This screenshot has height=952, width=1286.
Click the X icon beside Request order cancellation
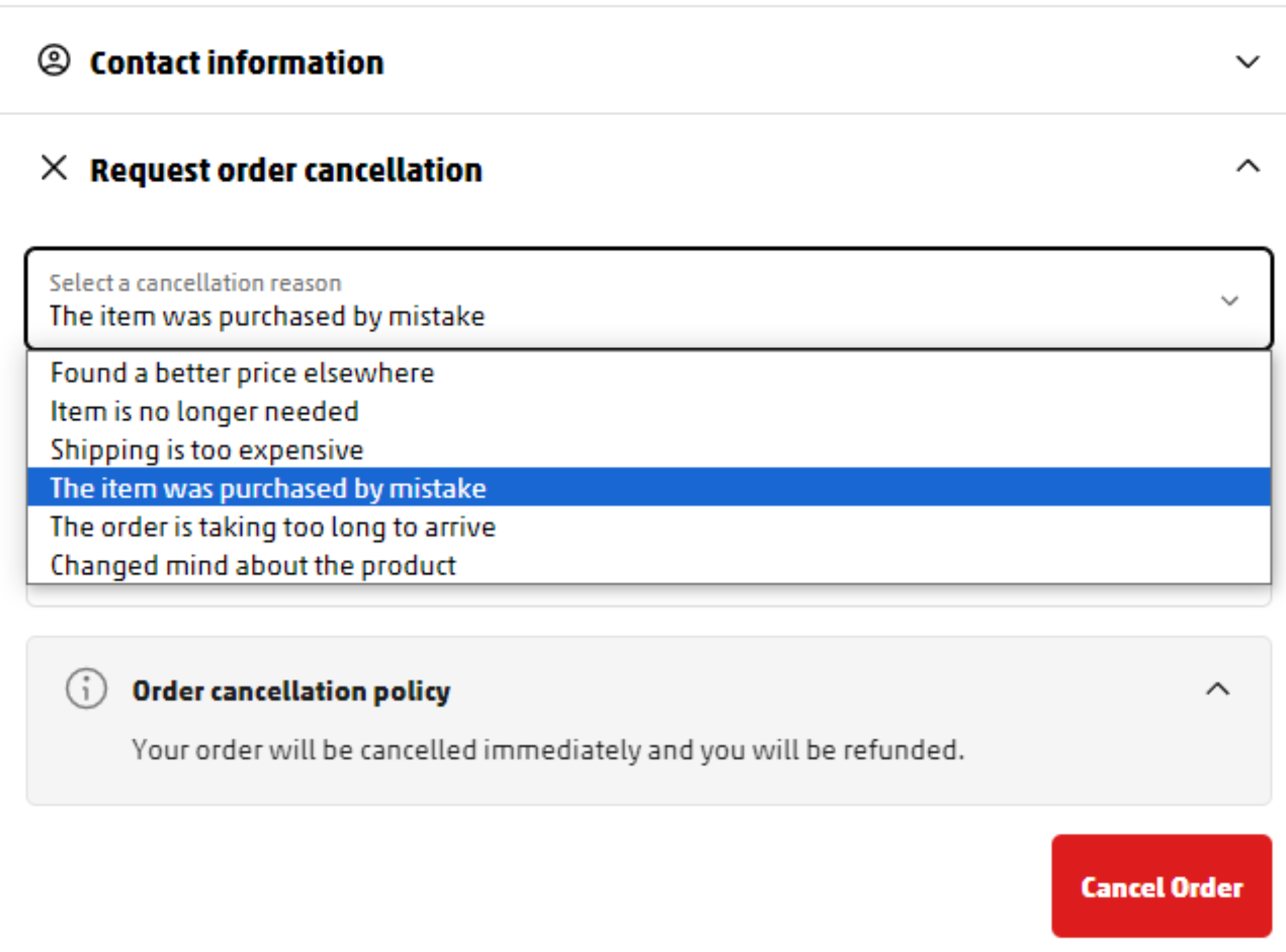pyautogui.click(x=54, y=167)
